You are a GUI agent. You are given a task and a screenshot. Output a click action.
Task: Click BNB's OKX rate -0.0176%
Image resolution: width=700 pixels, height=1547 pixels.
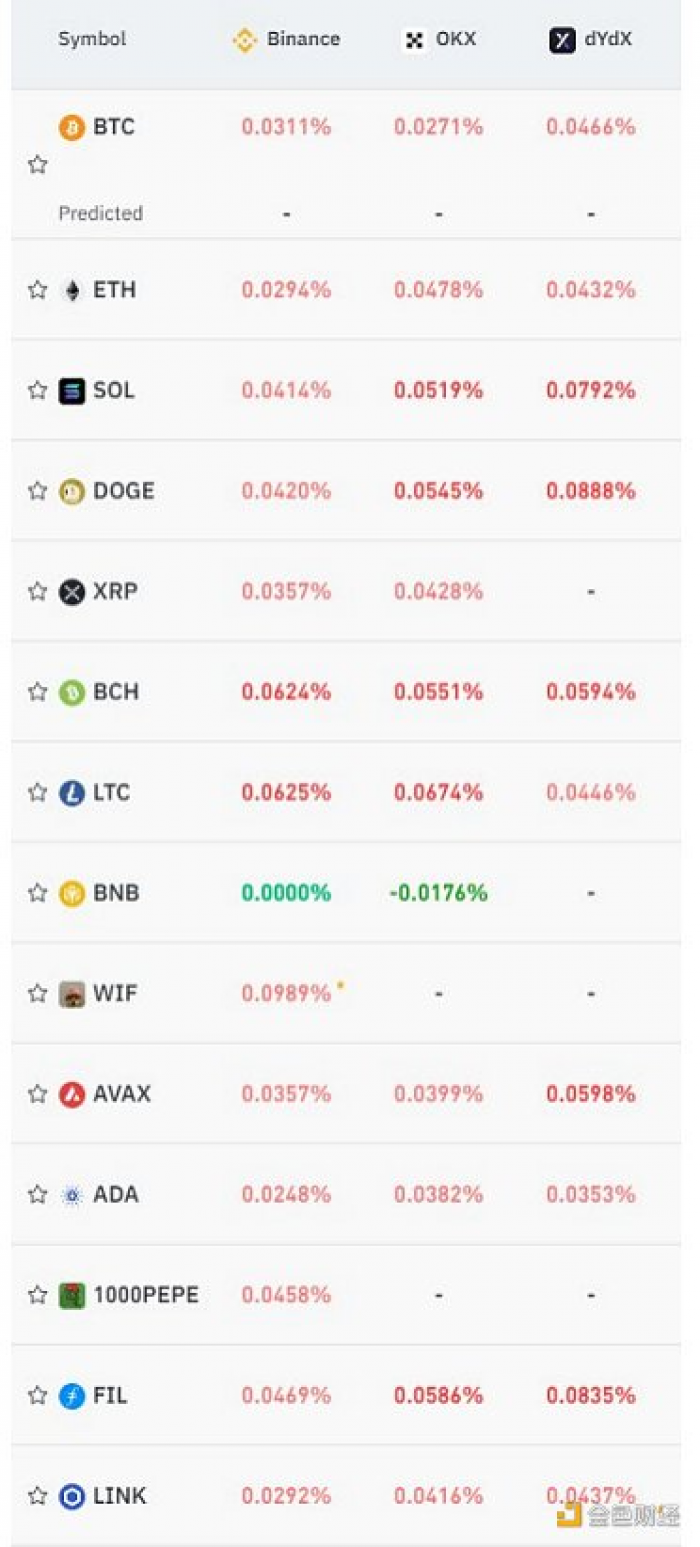click(x=438, y=893)
